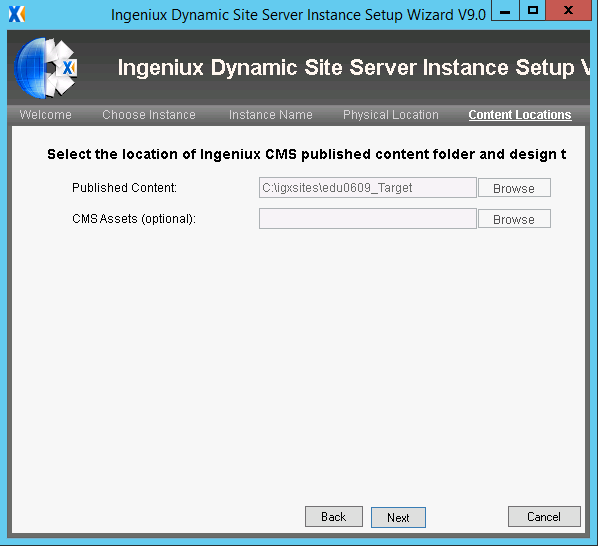Proceed with the Next button
This screenshot has height=546, width=598.
(x=398, y=517)
